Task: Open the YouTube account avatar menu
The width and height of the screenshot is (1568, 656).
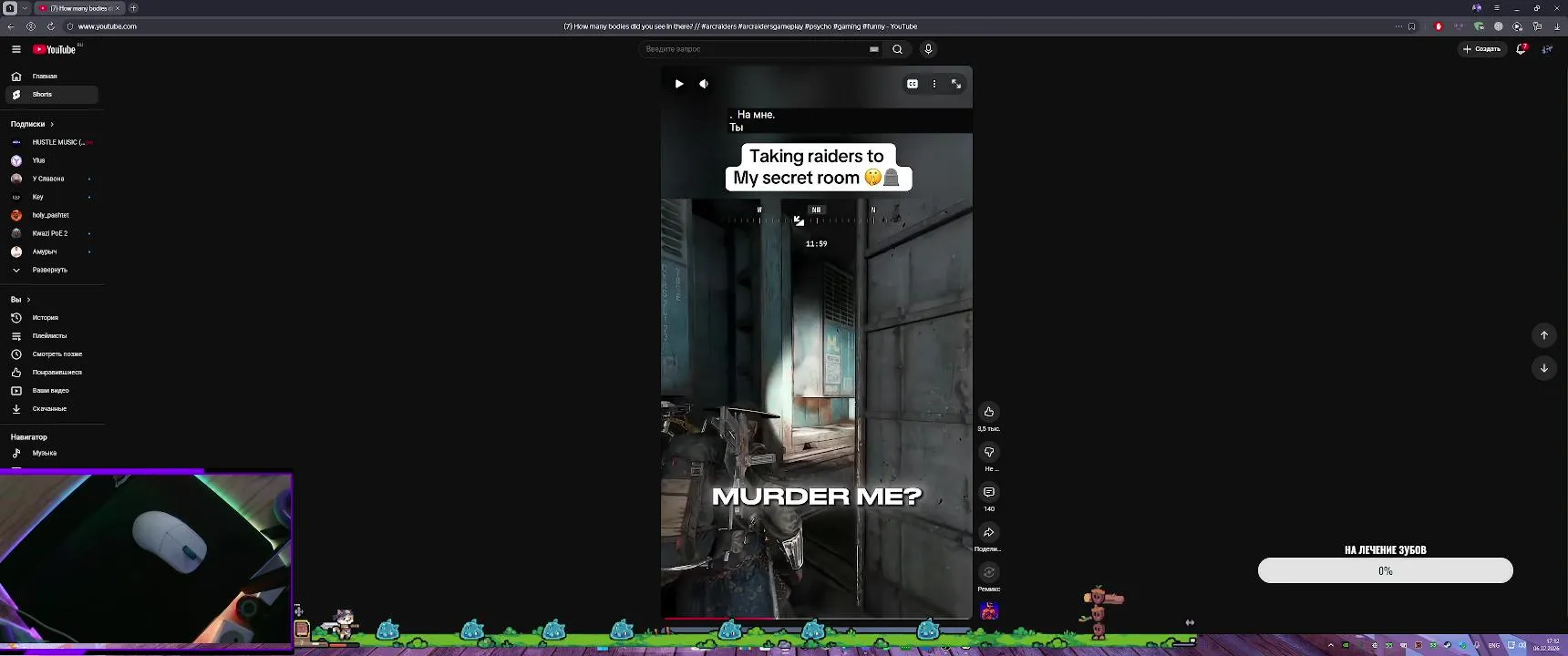Action: (1547, 49)
